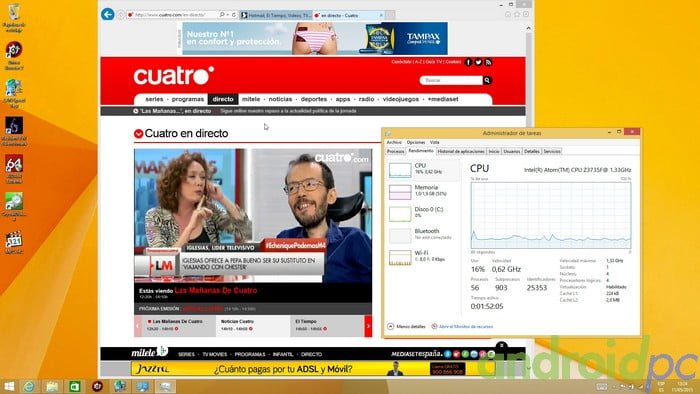This screenshot has width=700, height=394.
Task: Open Cuatro's RSS feed icon
Action: [488, 62]
